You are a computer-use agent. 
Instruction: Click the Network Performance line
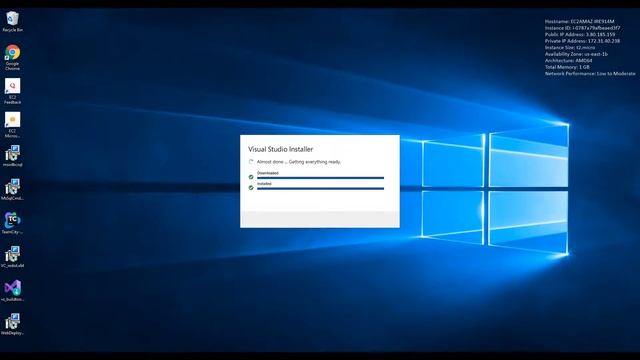click(x=590, y=73)
